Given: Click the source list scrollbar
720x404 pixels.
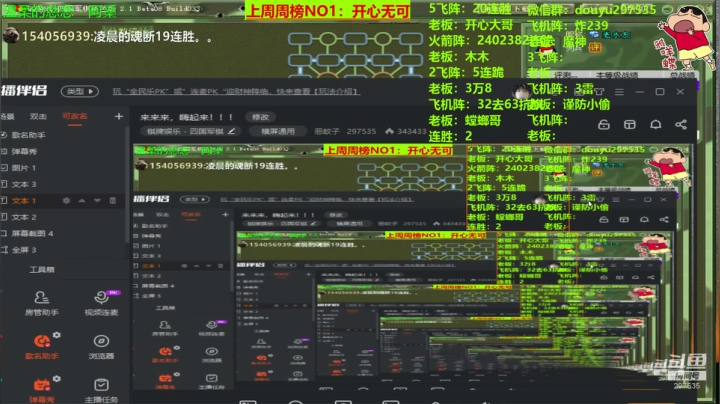Looking at the screenshot, I should point(127,184).
